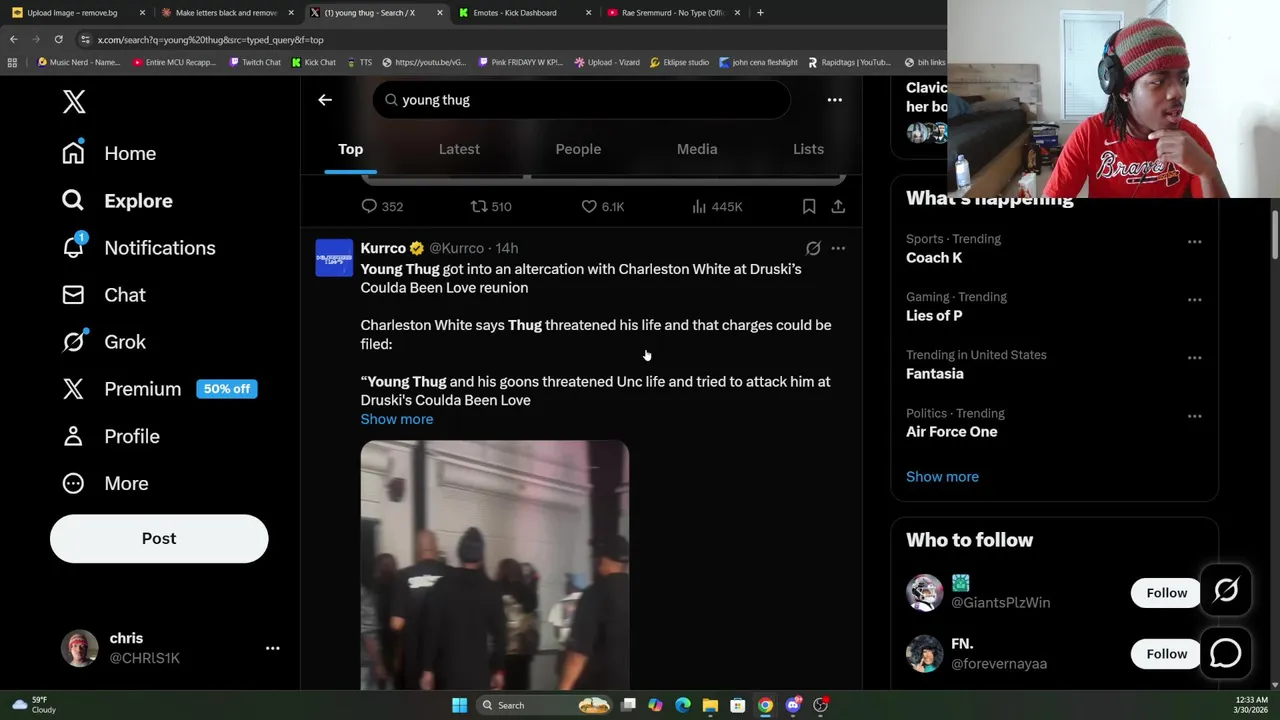Open Profile in the sidebar

point(111,436)
